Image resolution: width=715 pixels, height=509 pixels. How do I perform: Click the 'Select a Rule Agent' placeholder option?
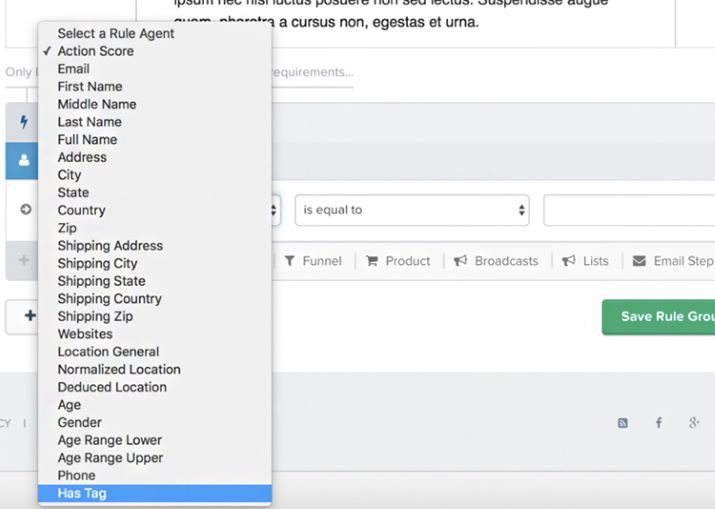(x=155, y=33)
